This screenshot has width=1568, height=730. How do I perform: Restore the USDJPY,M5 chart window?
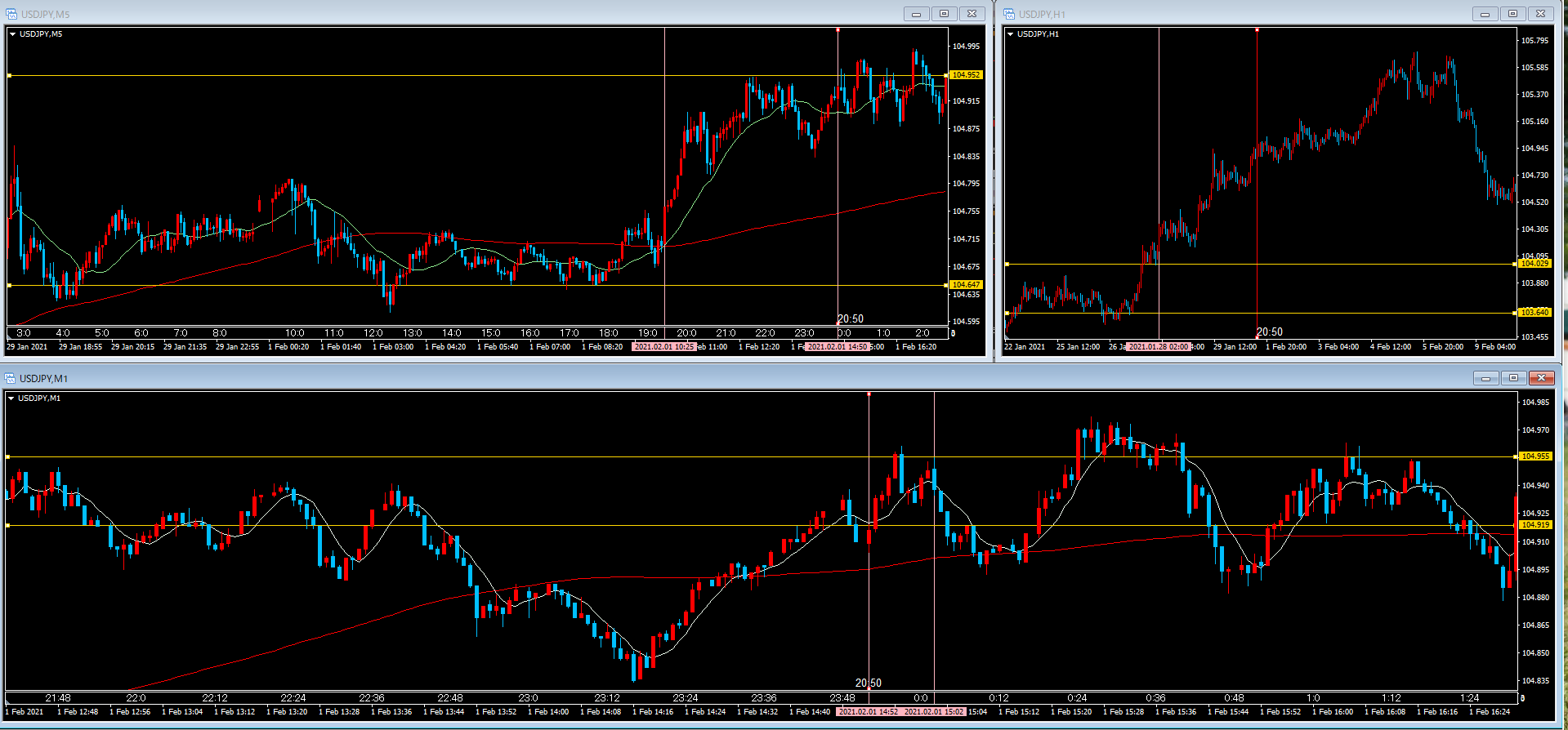pyautogui.click(x=944, y=14)
